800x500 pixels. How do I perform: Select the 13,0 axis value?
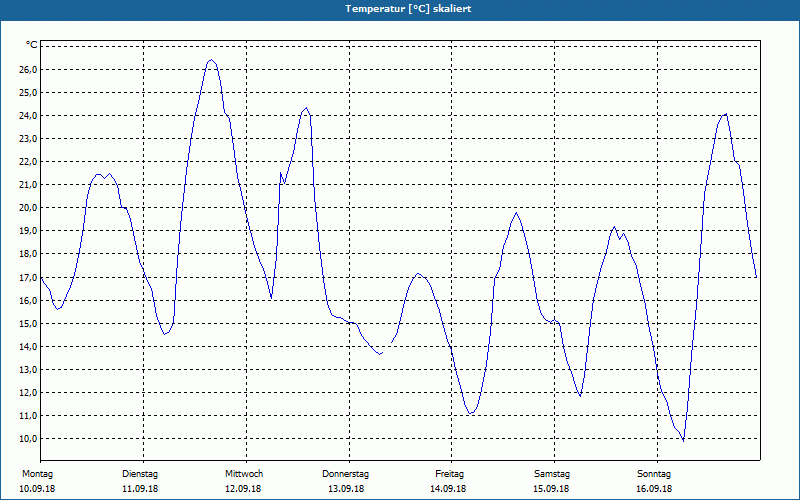coord(28,369)
